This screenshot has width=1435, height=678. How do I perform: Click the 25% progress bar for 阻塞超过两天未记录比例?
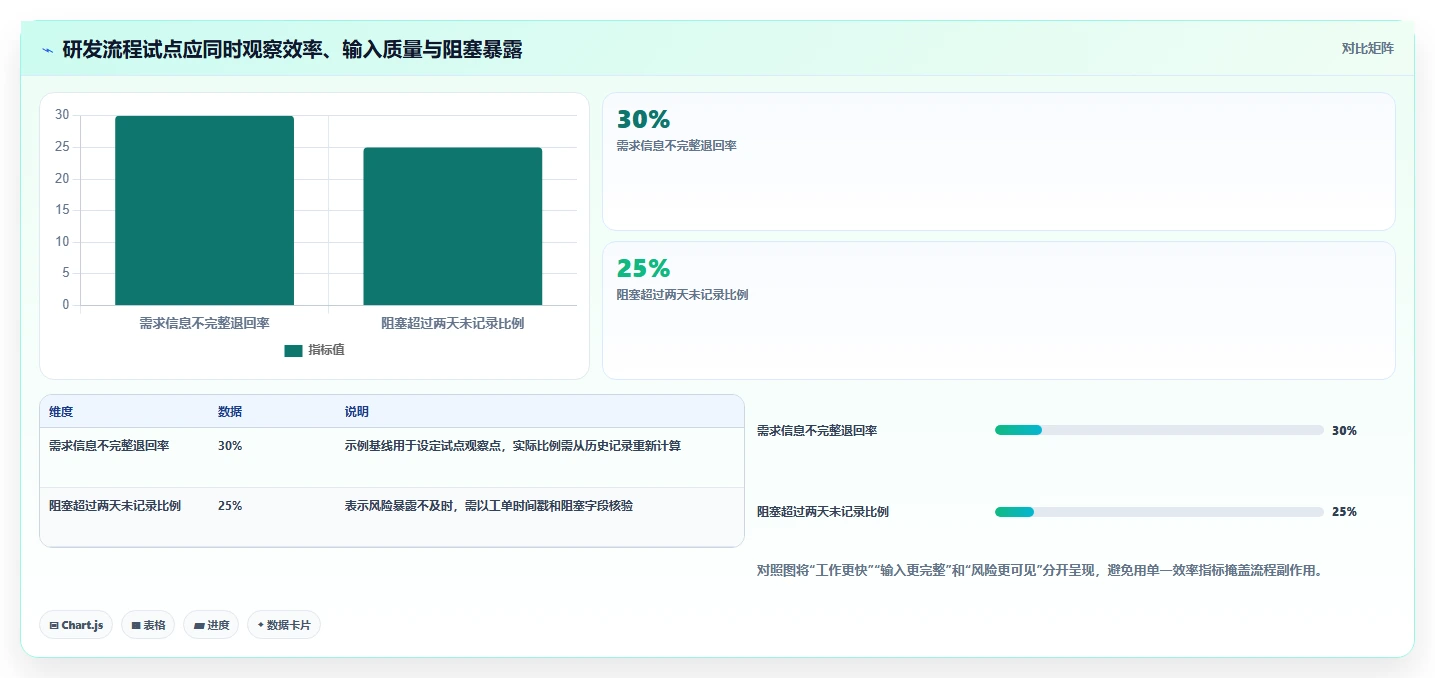pyautogui.click(x=1159, y=512)
